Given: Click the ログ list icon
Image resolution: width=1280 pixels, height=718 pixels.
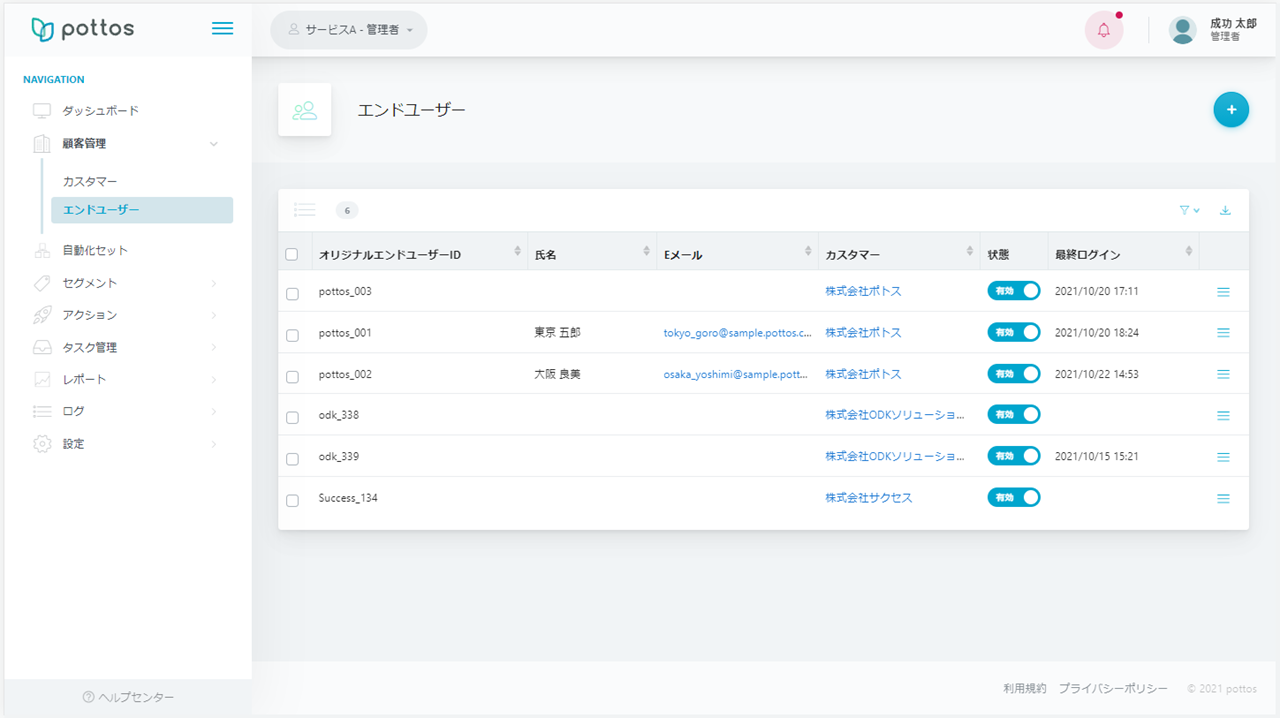Looking at the screenshot, I should pyautogui.click(x=42, y=411).
